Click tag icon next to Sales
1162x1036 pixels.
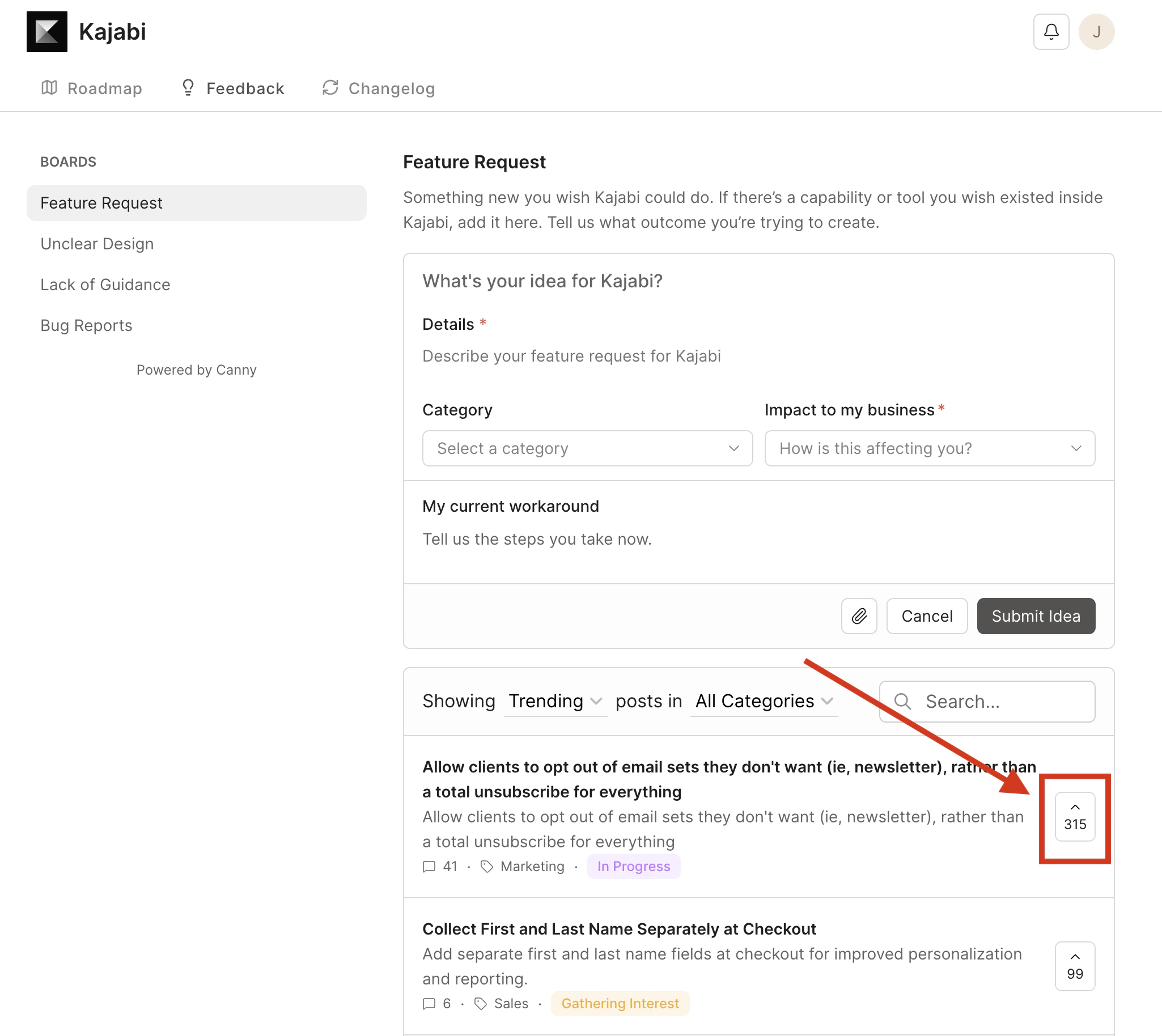point(481,1004)
